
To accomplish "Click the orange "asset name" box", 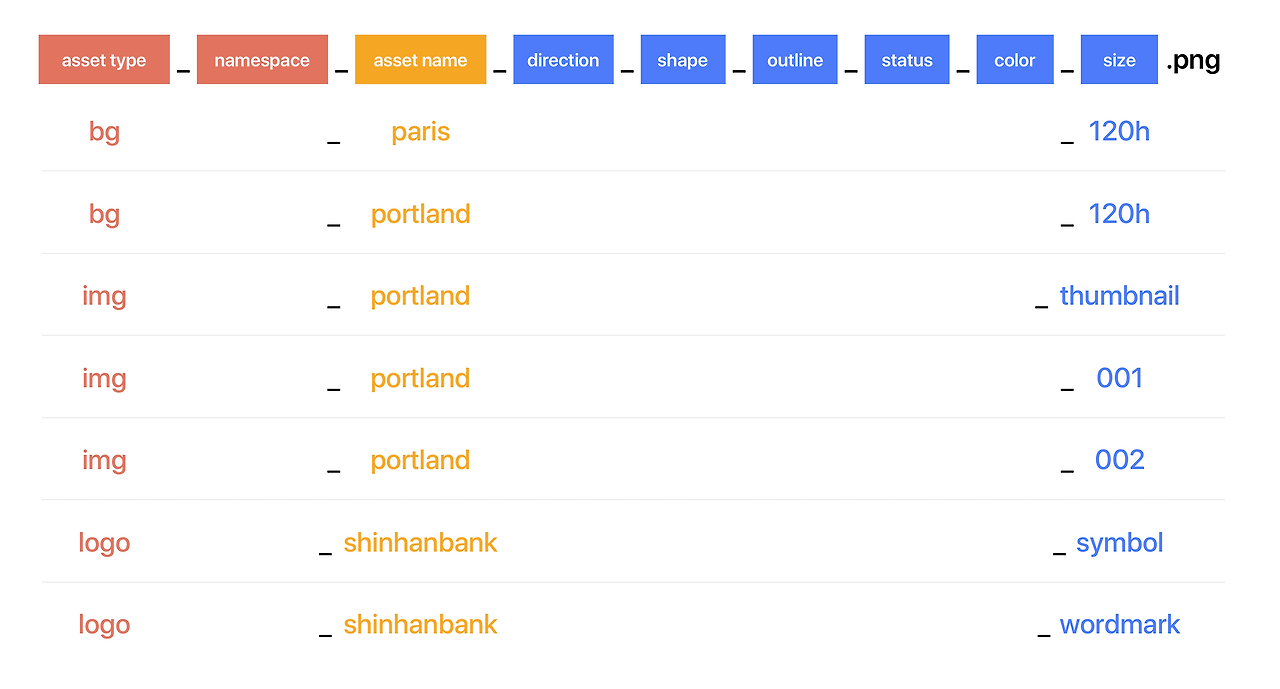I will click(x=420, y=60).
